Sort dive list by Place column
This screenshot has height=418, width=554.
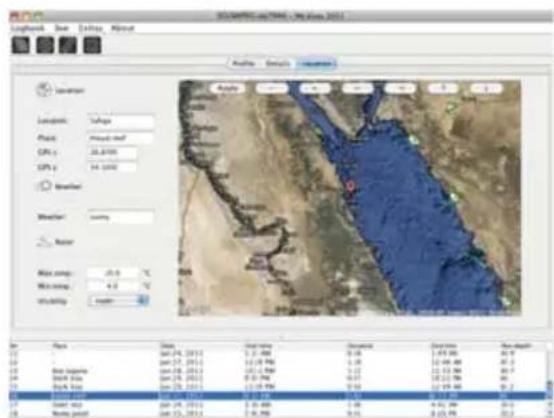60,346
